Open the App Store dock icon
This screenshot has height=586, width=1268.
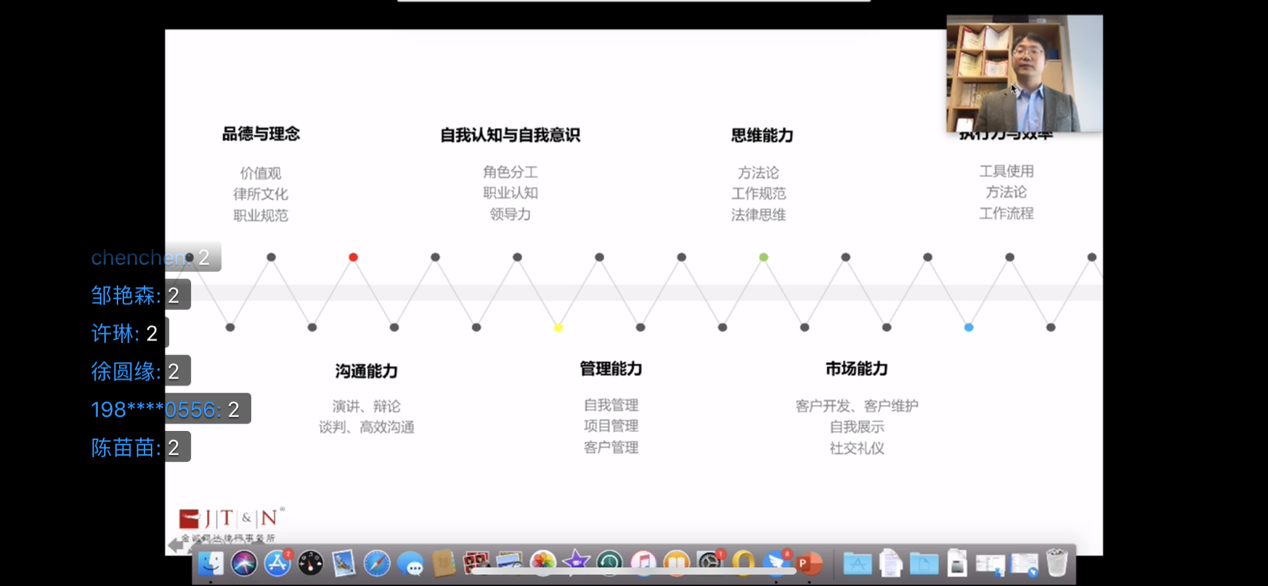click(x=277, y=564)
